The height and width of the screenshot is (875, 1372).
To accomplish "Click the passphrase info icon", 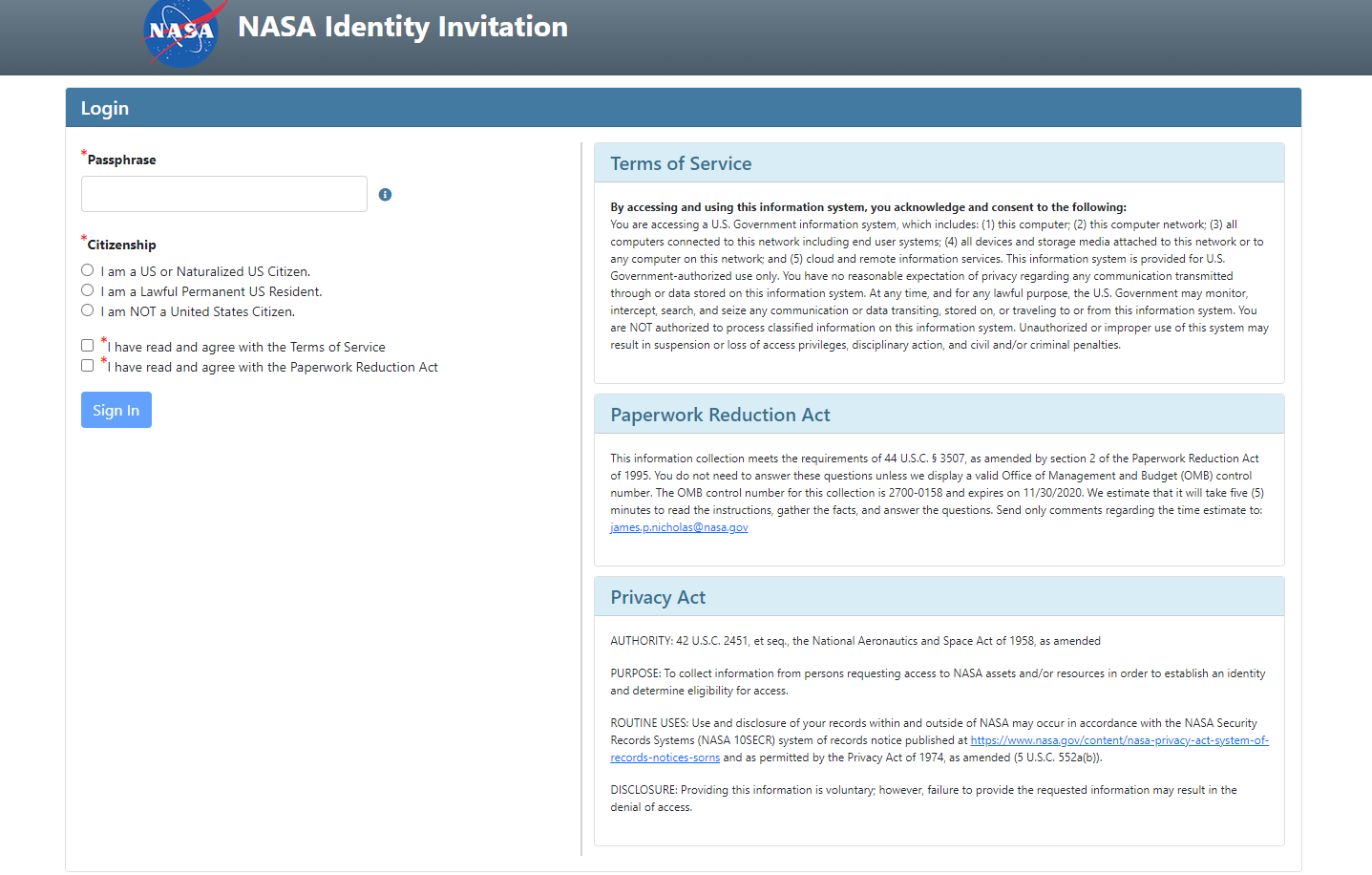I will coord(385,195).
